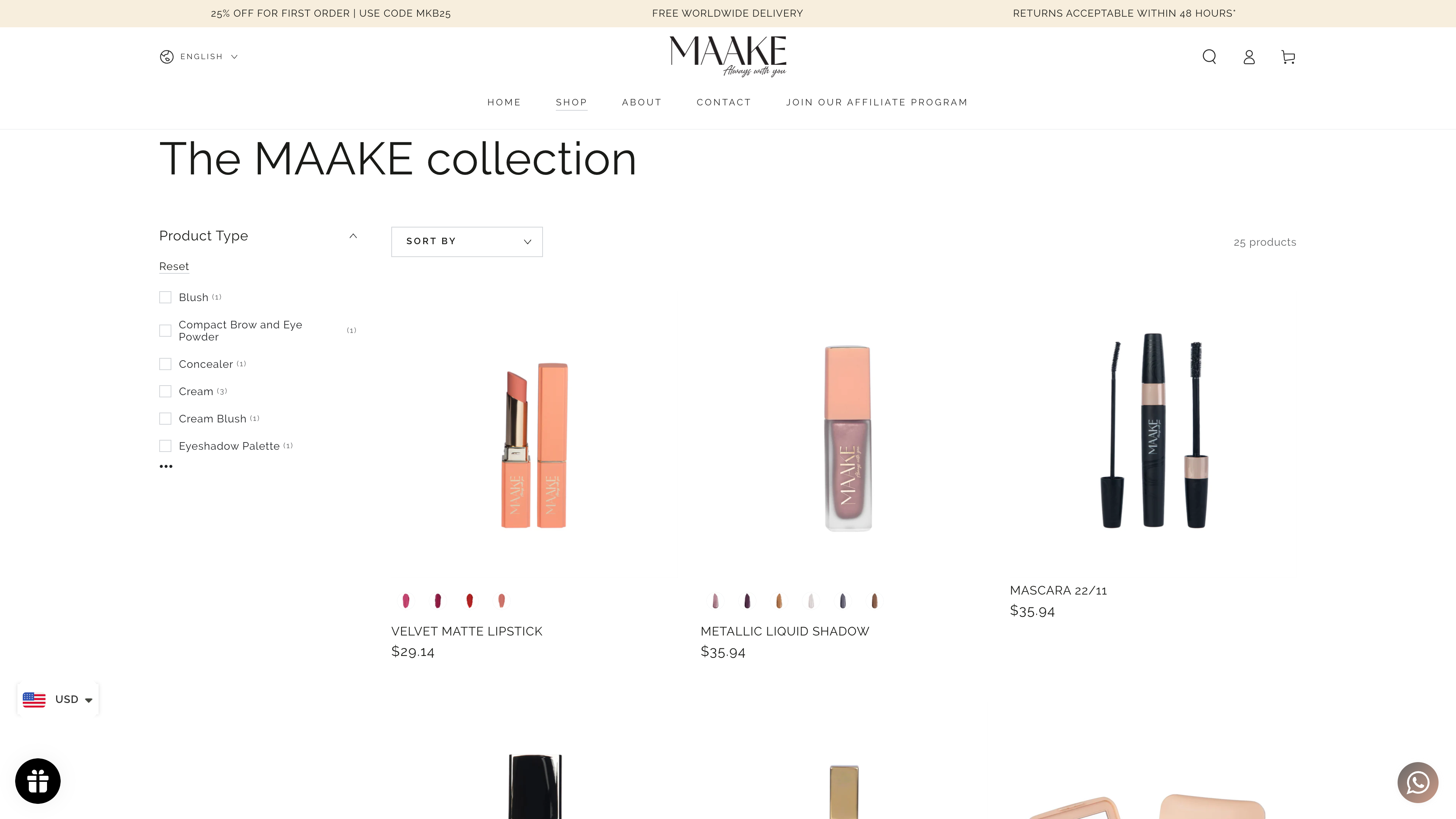The image size is (1456, 819).
Task: Tick the Eyeshadow Palette checkbox
Action: coord(165,446)
